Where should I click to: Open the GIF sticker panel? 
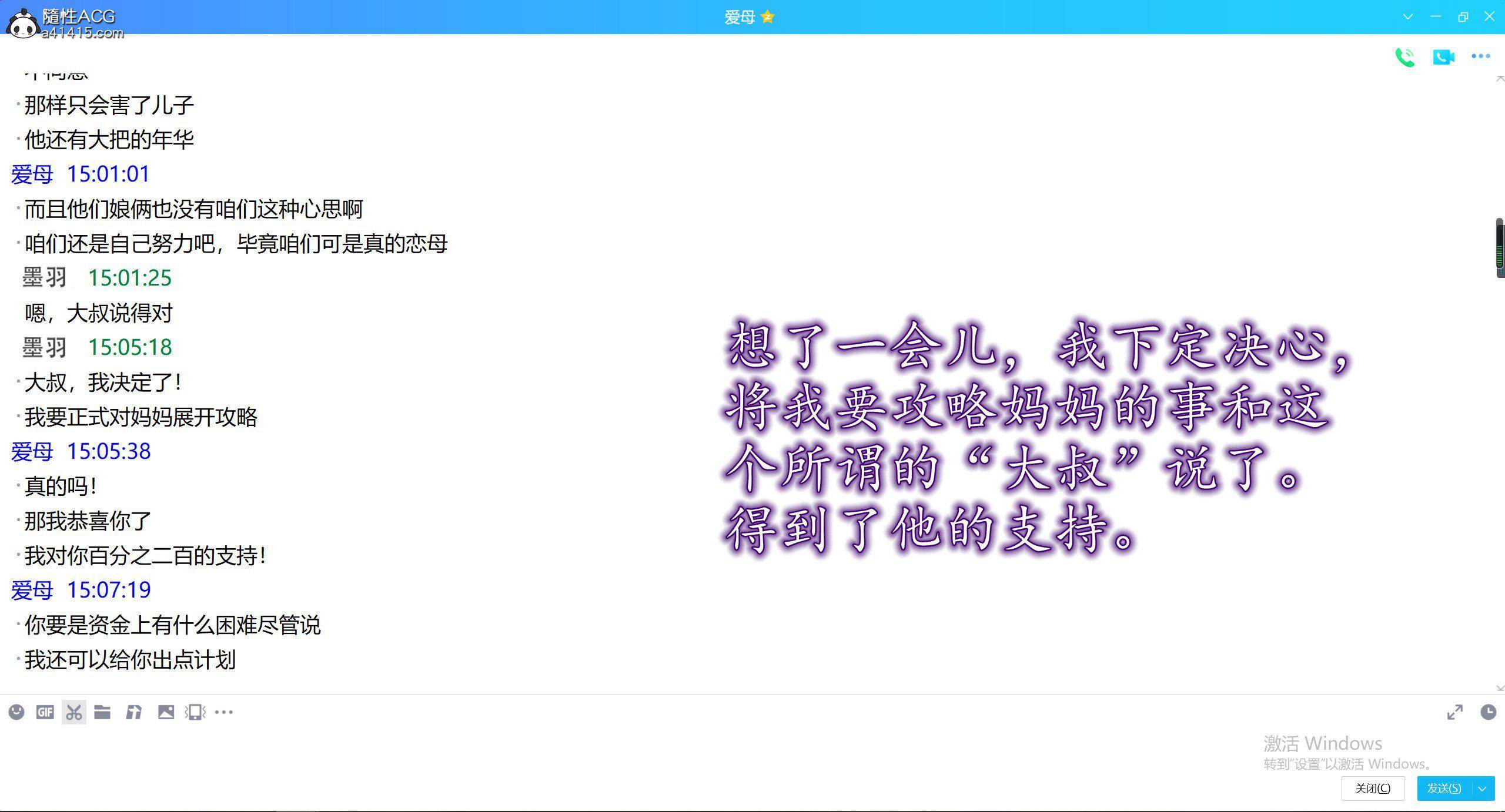click(x=45, y=712)
